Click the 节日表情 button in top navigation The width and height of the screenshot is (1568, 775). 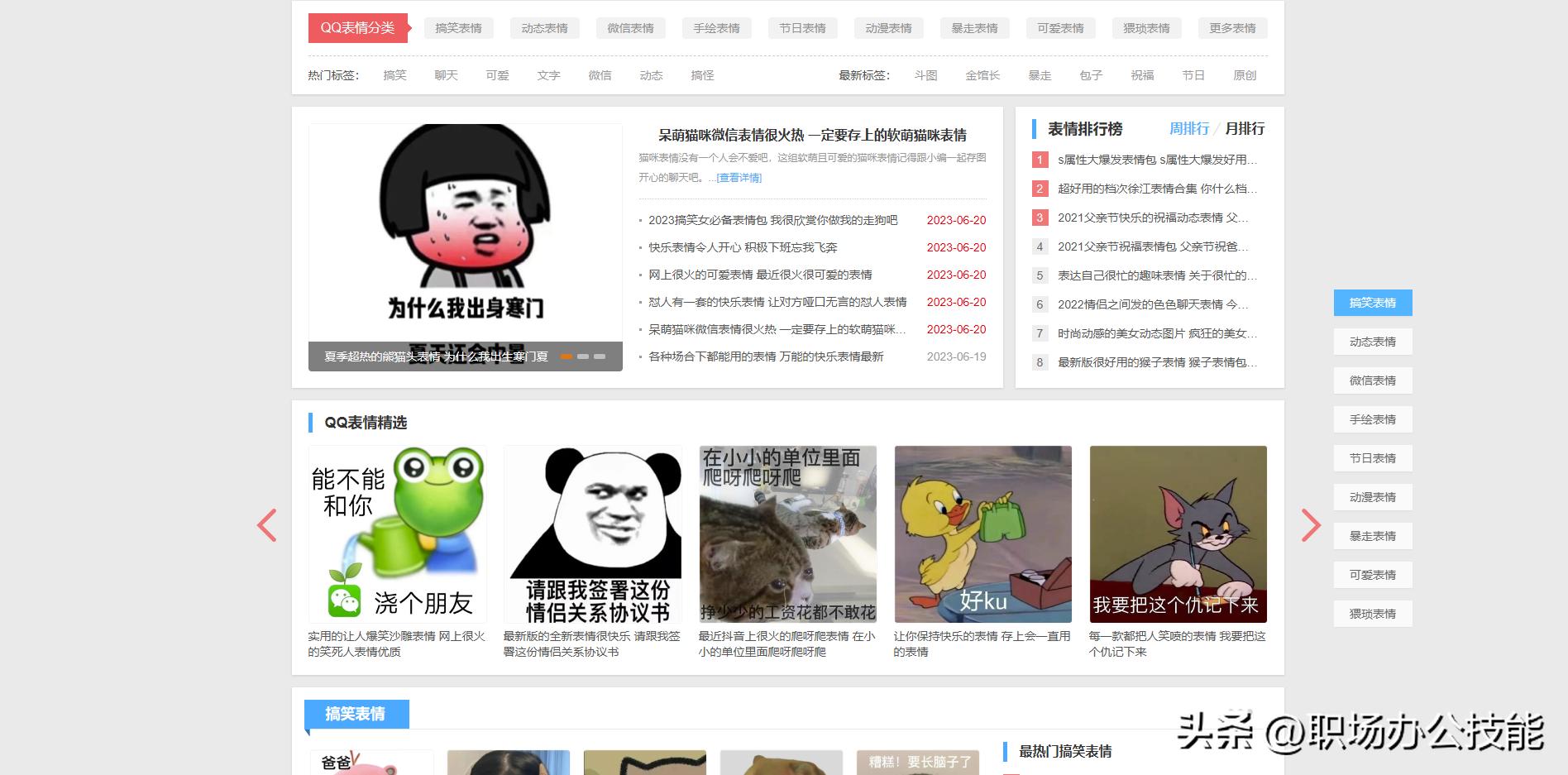tap(801, 27)
